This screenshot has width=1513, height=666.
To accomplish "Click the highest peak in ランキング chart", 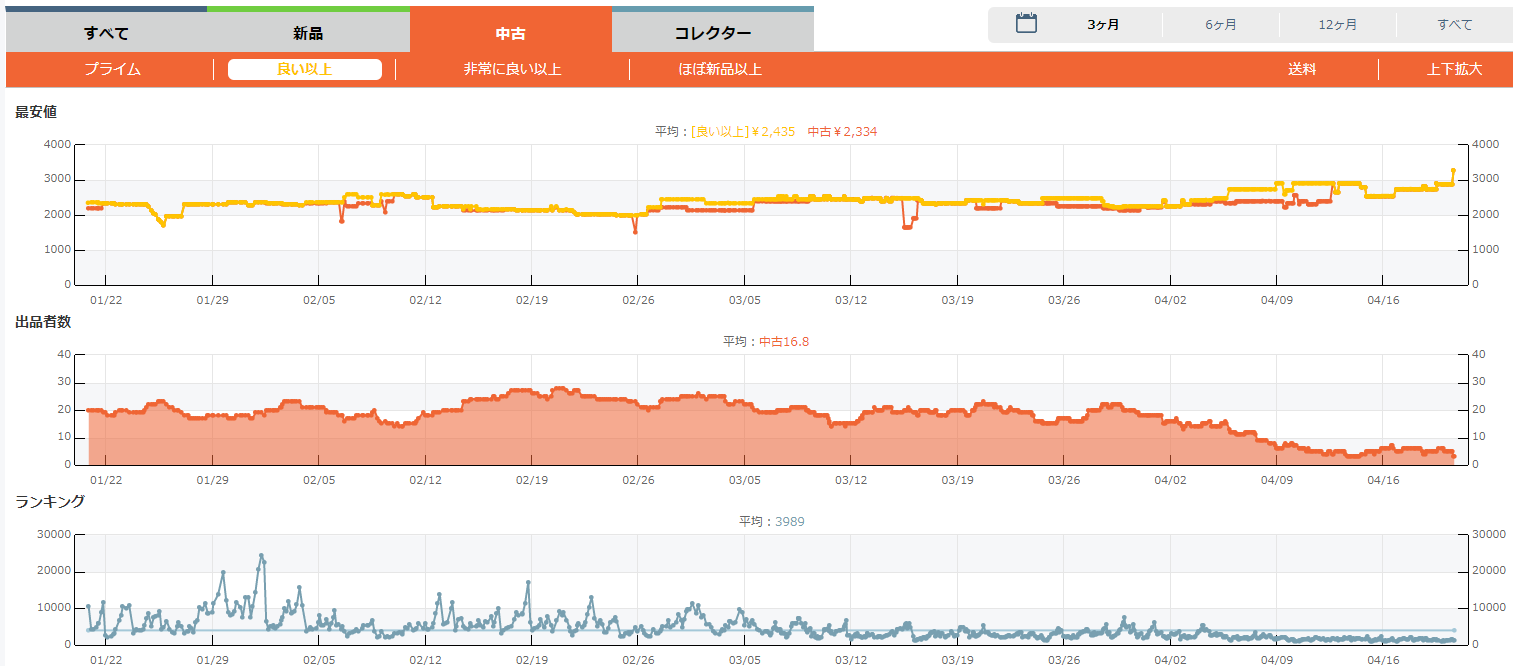I will [261, 556].
